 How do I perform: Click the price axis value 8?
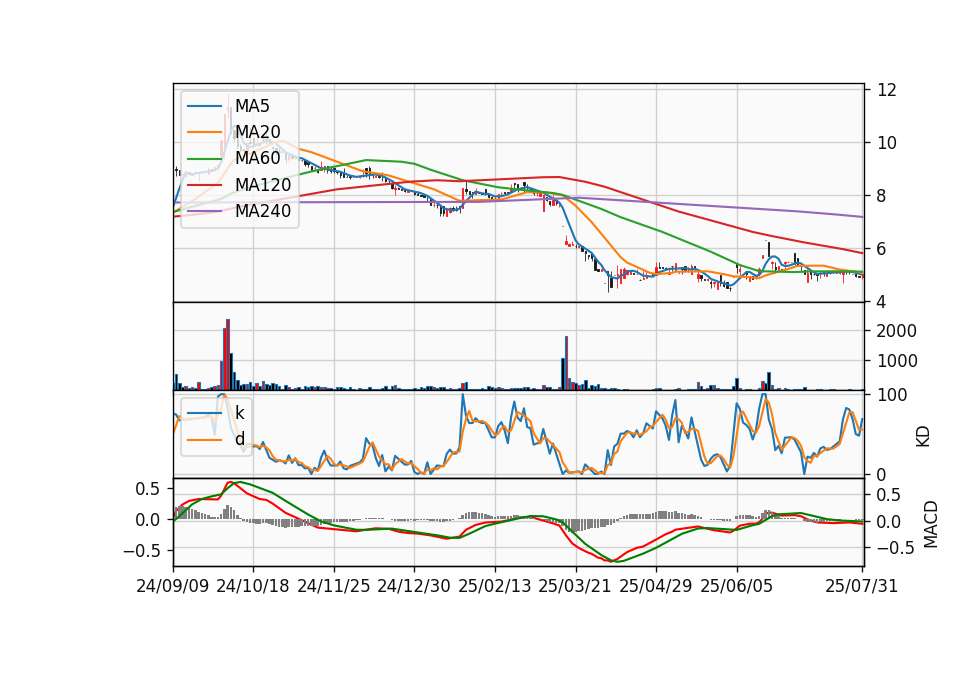tap(882, 196)
